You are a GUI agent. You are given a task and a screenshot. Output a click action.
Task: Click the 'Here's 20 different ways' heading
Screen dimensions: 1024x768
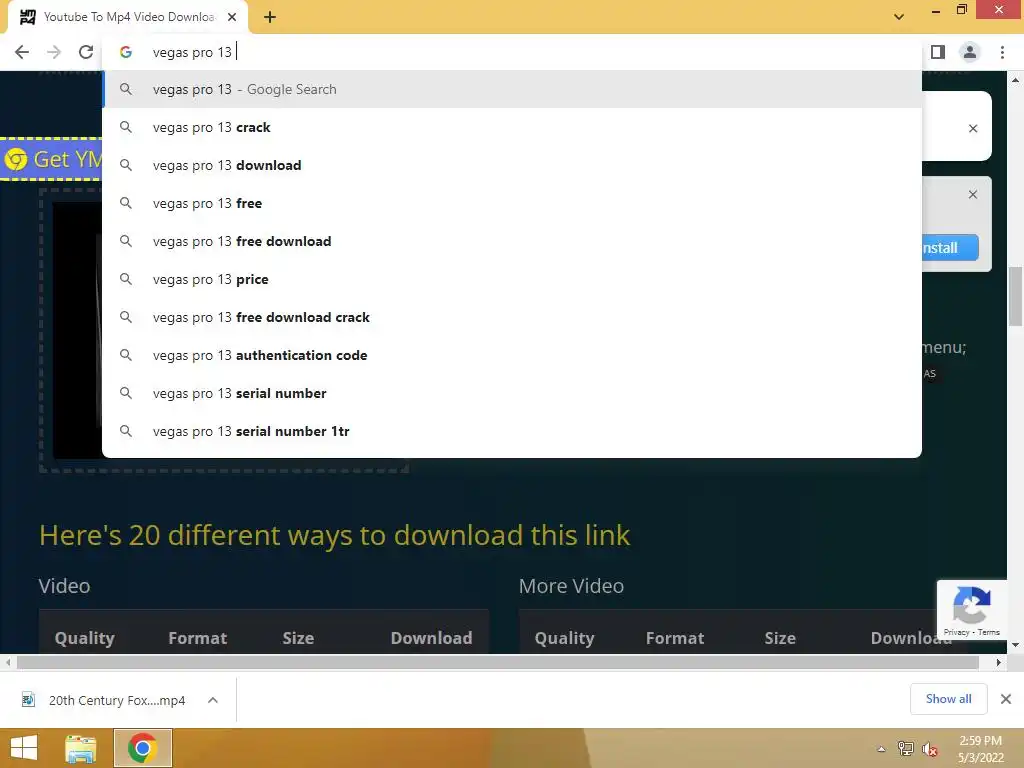pos(334,535)
